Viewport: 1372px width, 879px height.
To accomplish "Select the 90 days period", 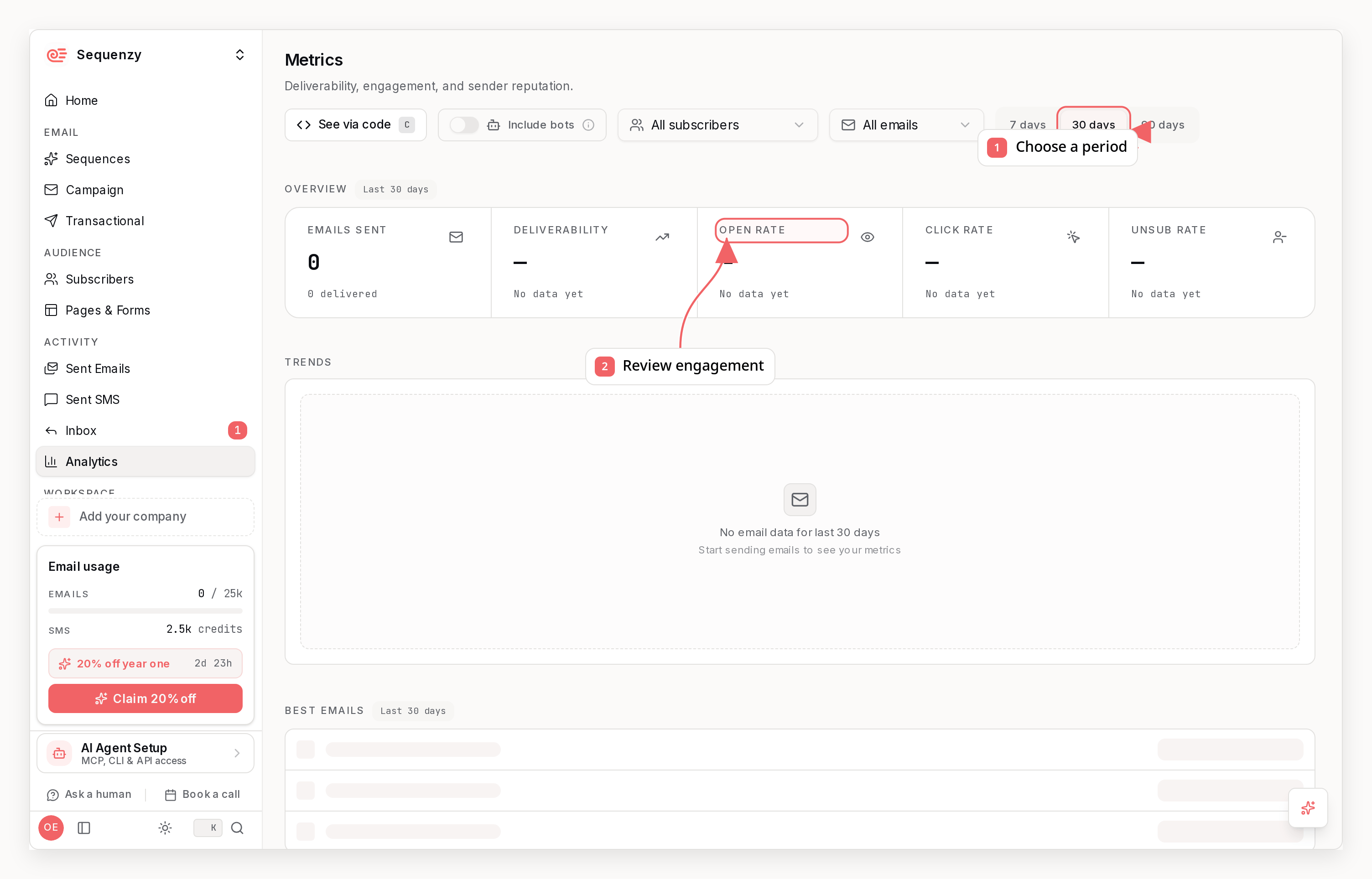I will pos(1163,125).
